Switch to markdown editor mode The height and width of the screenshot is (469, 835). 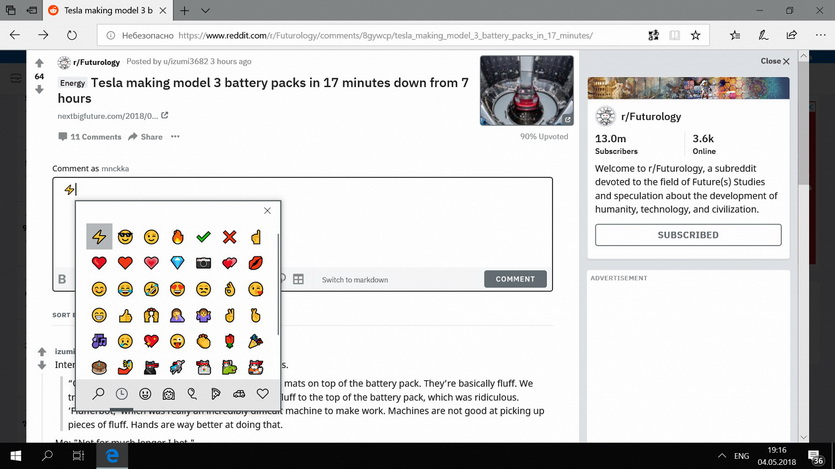point(355,279)
